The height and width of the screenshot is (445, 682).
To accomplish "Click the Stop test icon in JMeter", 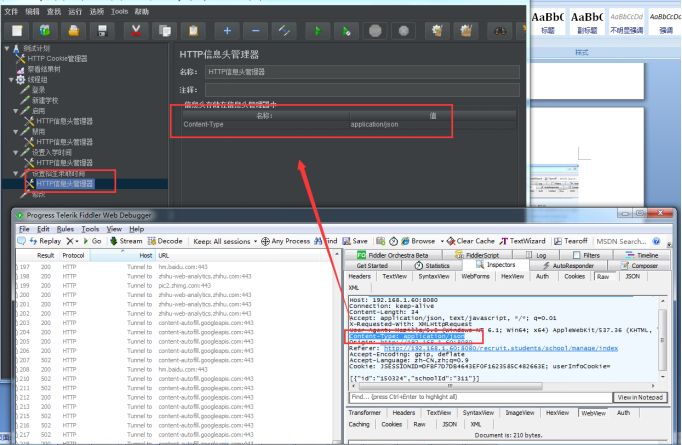I will coord(375,31).
